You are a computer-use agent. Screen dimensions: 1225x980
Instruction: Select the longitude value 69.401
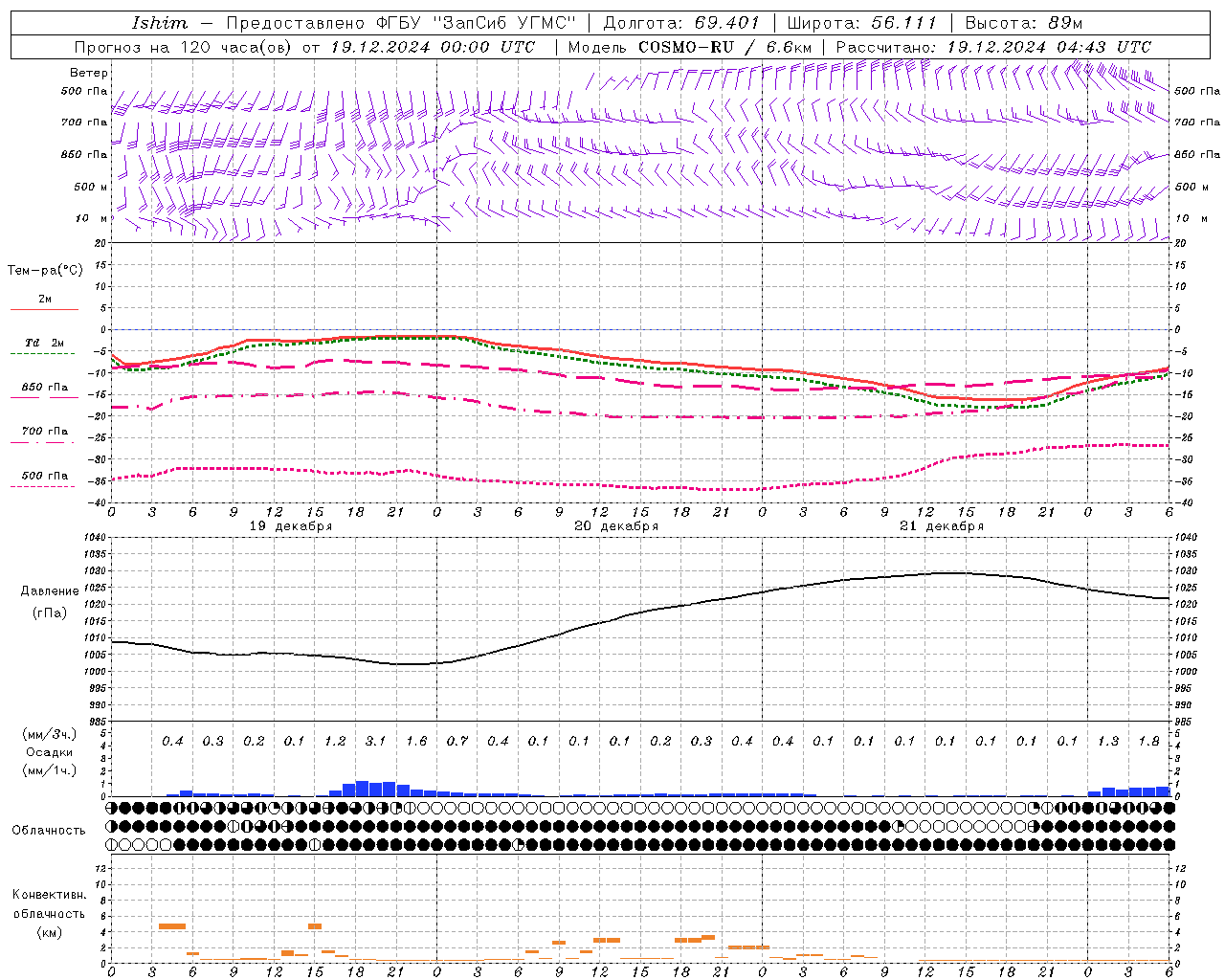pos(726,23)
